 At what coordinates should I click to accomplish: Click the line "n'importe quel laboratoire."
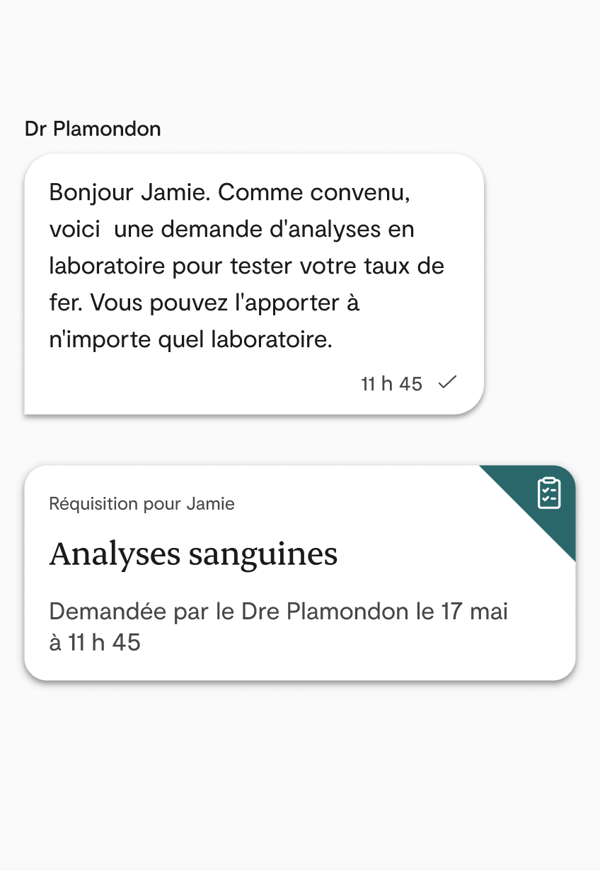(x=190, y=340)
